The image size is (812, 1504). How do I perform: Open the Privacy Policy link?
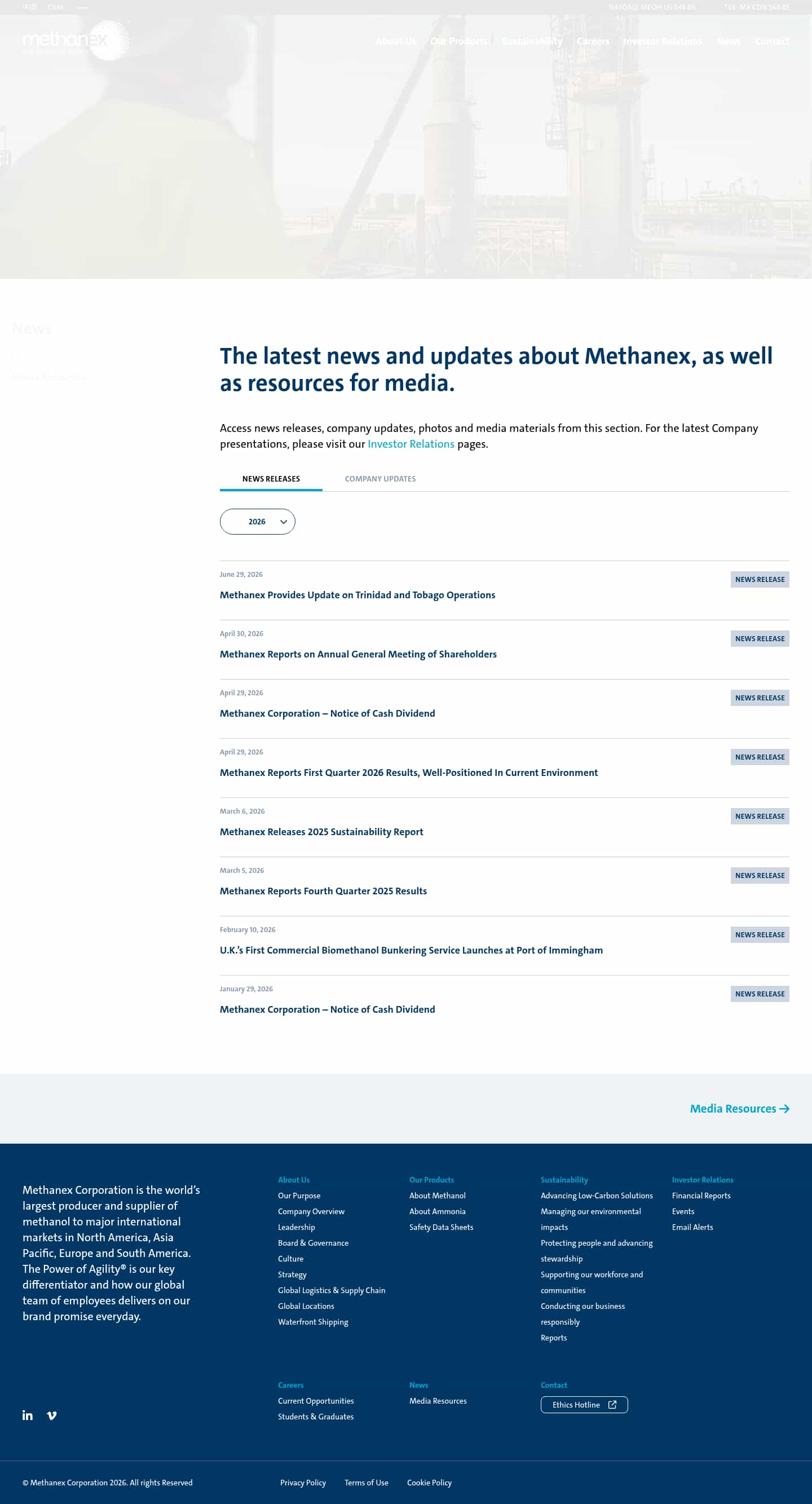point(303,1483)
